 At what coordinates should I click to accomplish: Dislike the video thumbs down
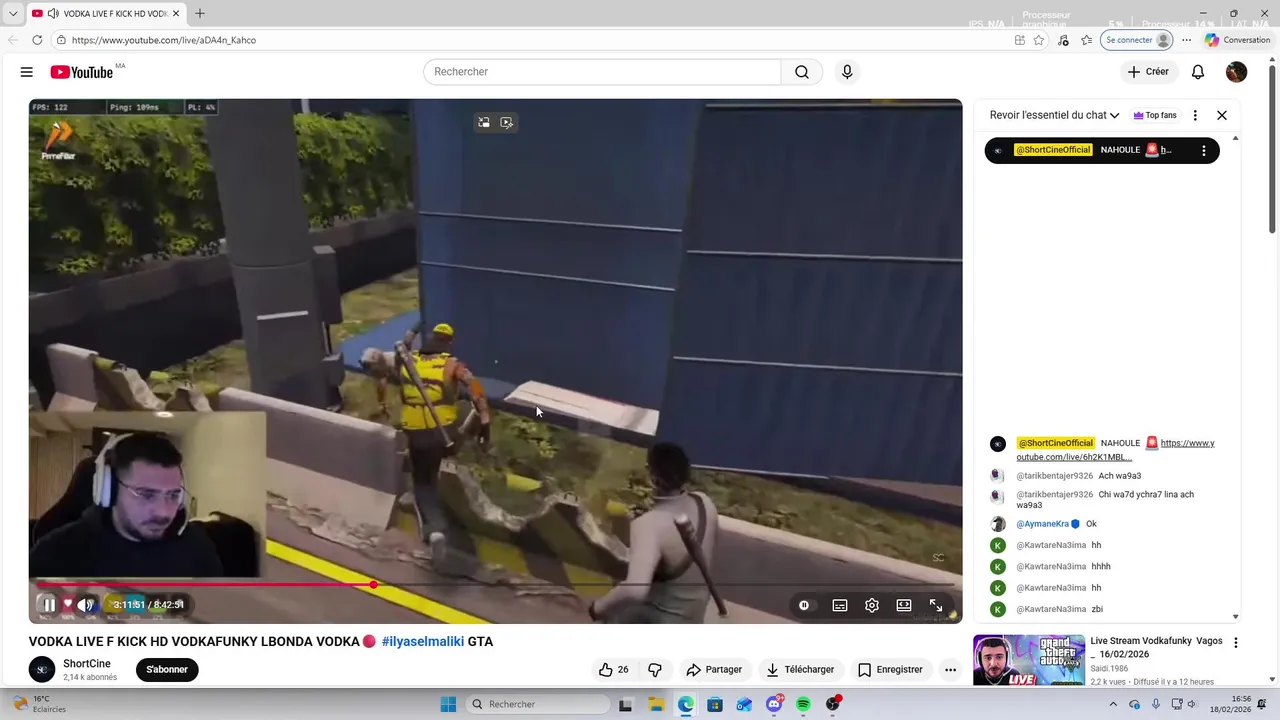pyautogui.click(x=655, y=669)
